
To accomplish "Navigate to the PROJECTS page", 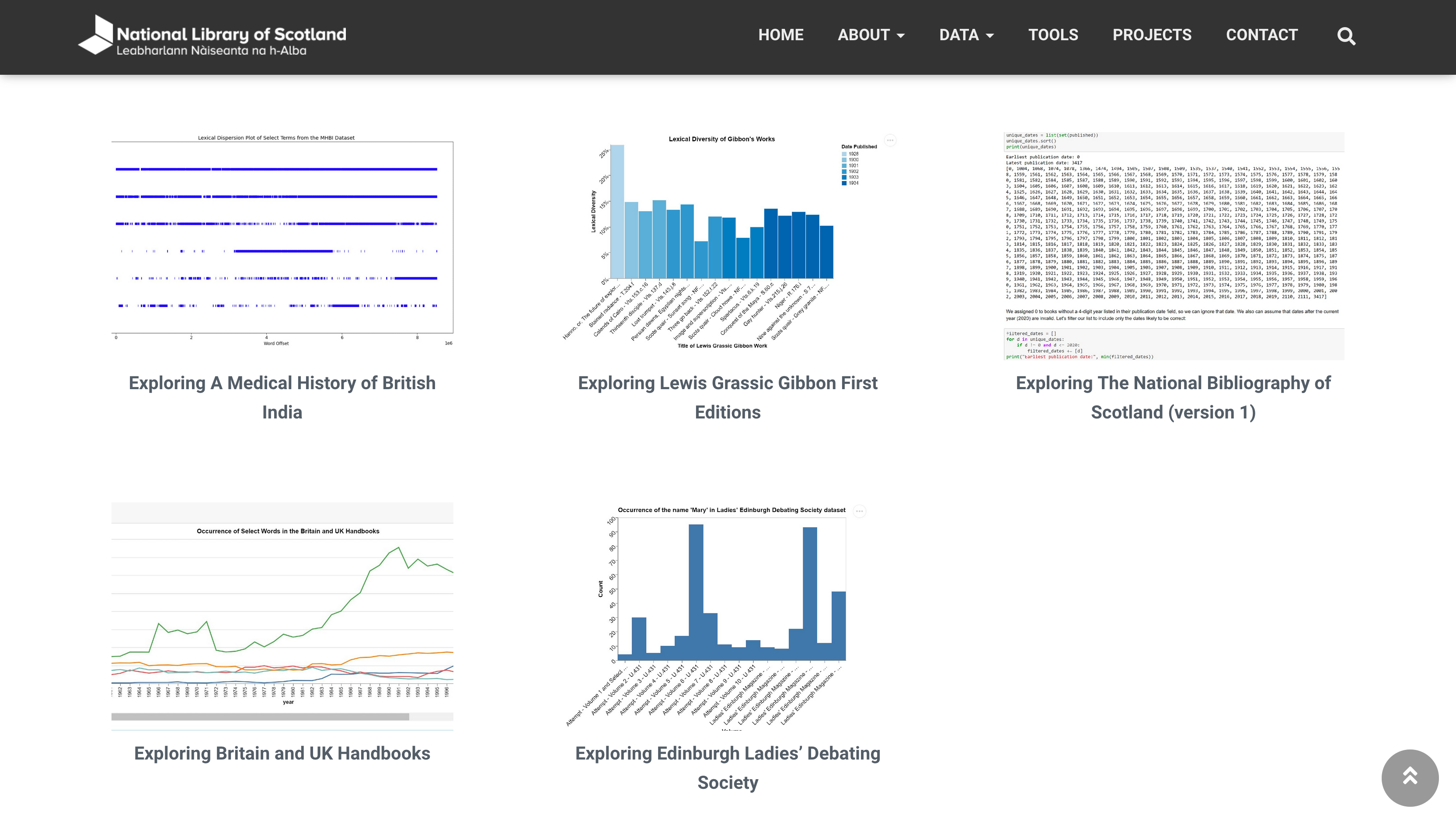I will point(1151,35).
